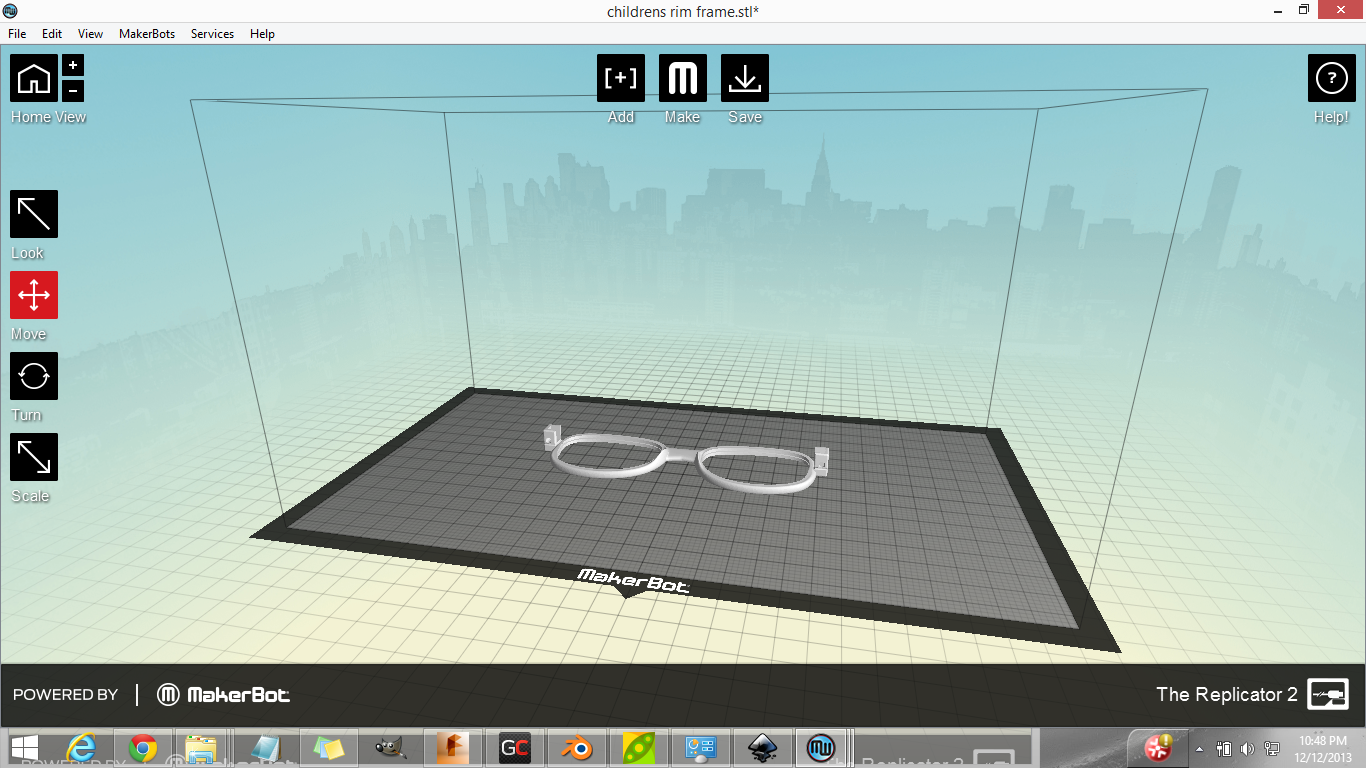This screenshot has height=768, width=1366.
Task: Select the red Move tool
Action: coord(34,295)
